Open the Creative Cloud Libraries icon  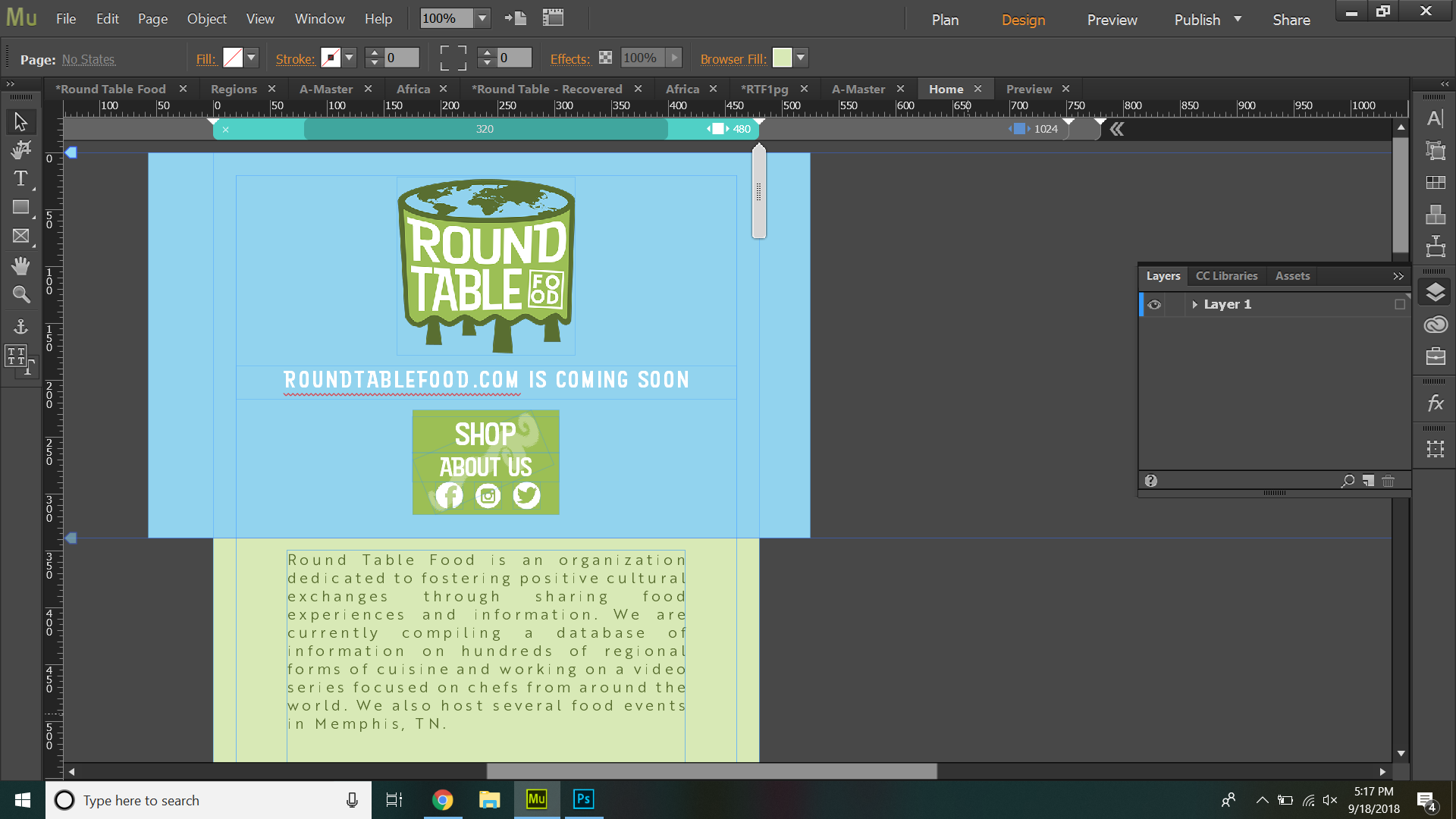coord(1435,325)
